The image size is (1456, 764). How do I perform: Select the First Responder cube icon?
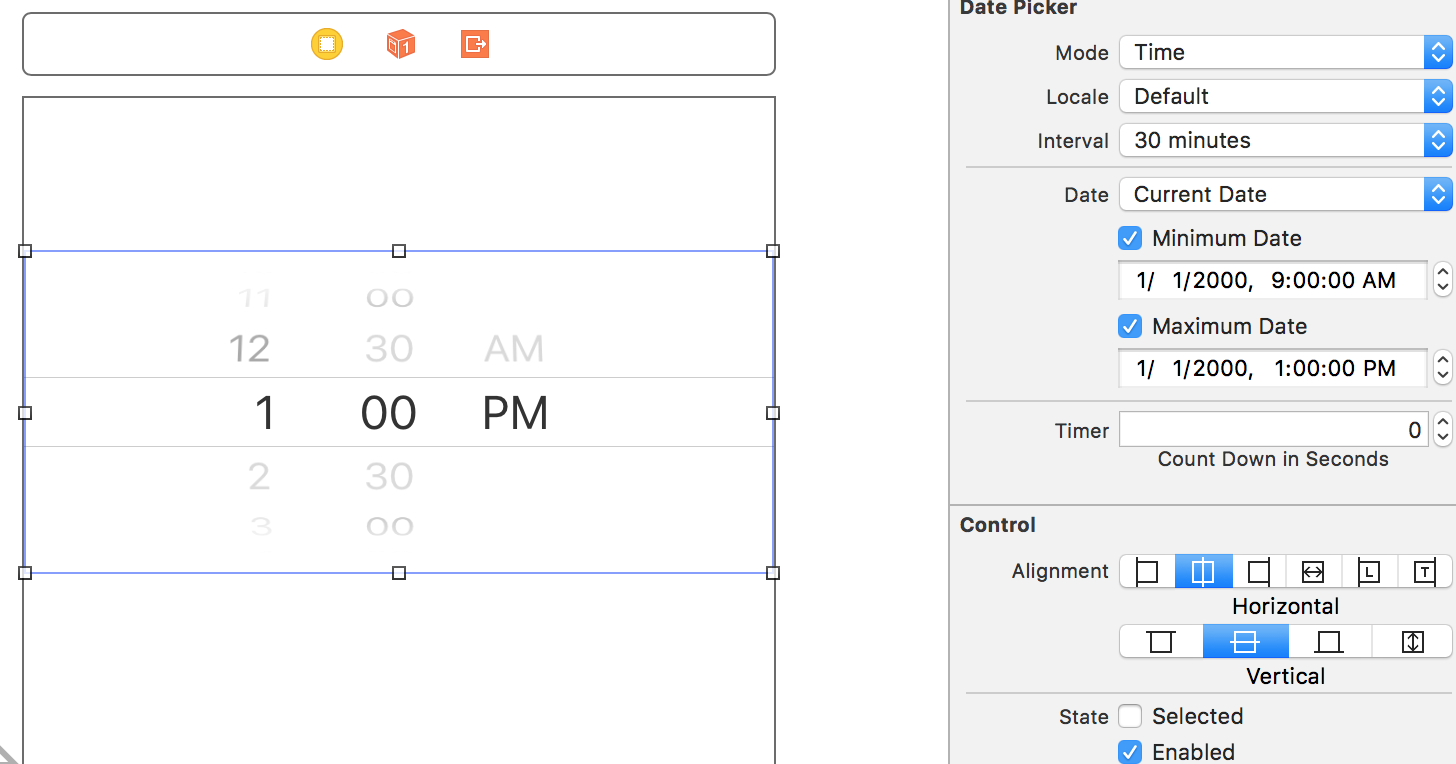[400, 44]
